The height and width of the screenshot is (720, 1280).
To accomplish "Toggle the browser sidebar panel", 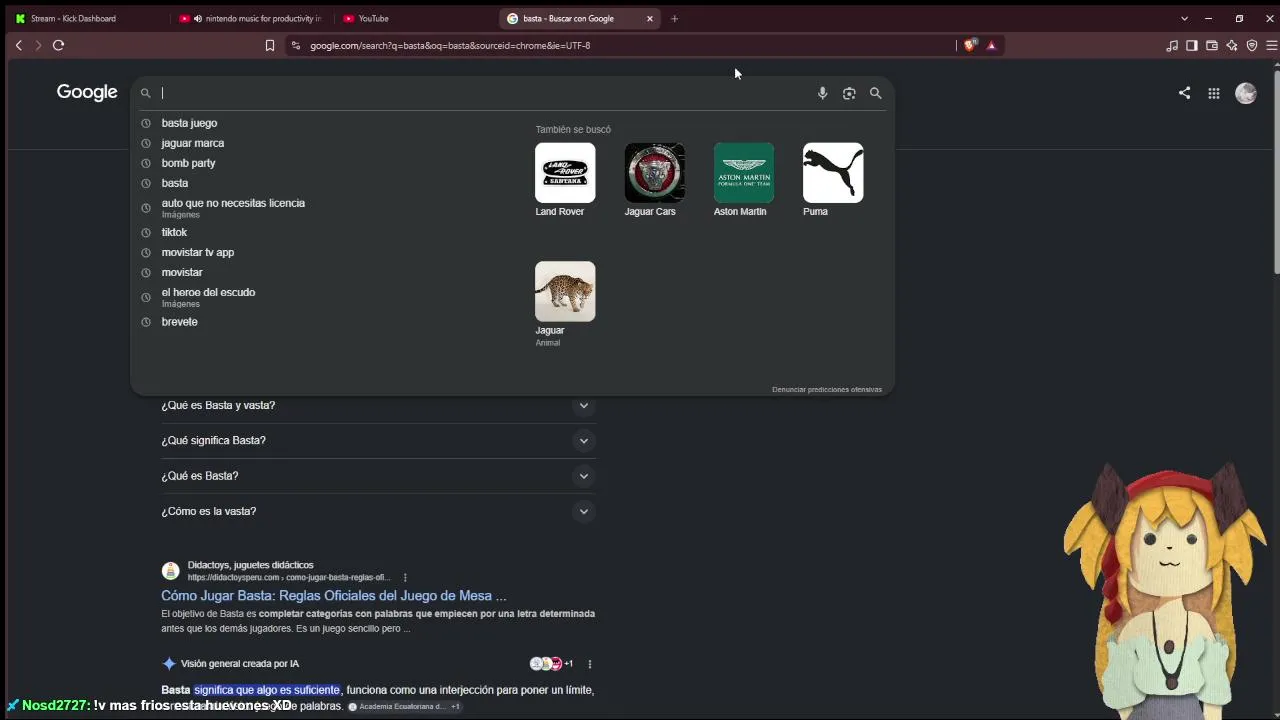I will [1192, 45].
